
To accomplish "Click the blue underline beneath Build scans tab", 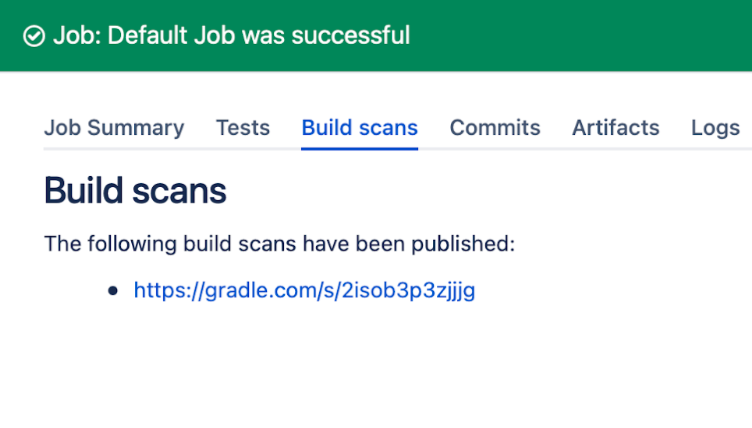I will click(360, 149).
